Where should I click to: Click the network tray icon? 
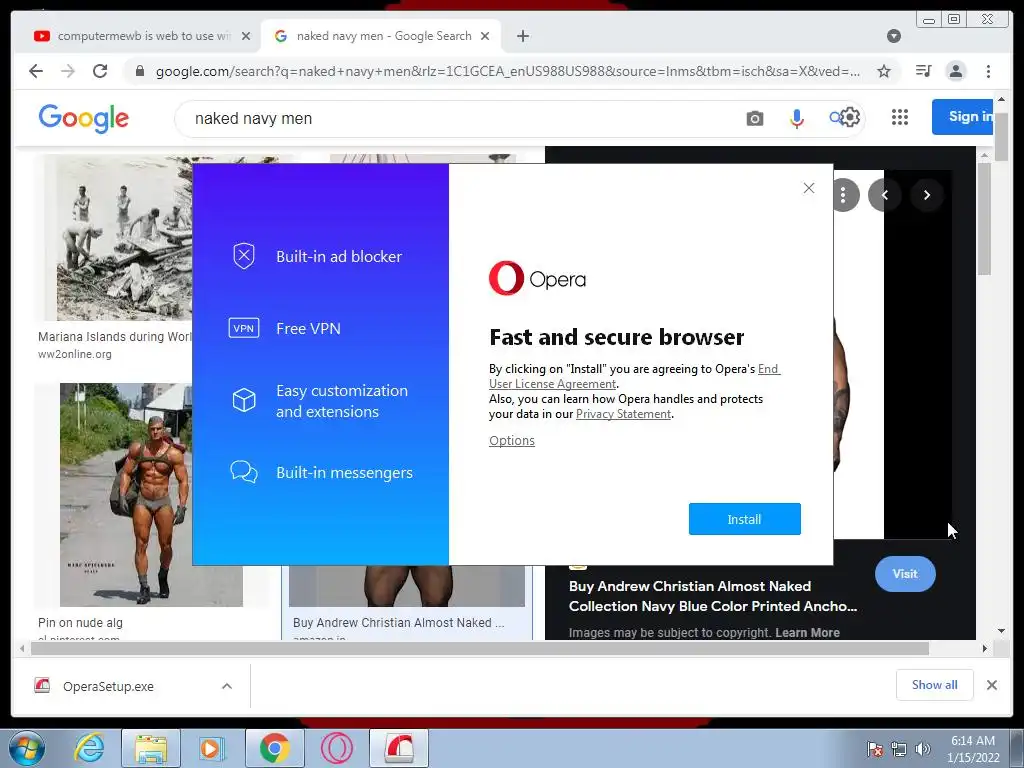click(x=899, y=749)
